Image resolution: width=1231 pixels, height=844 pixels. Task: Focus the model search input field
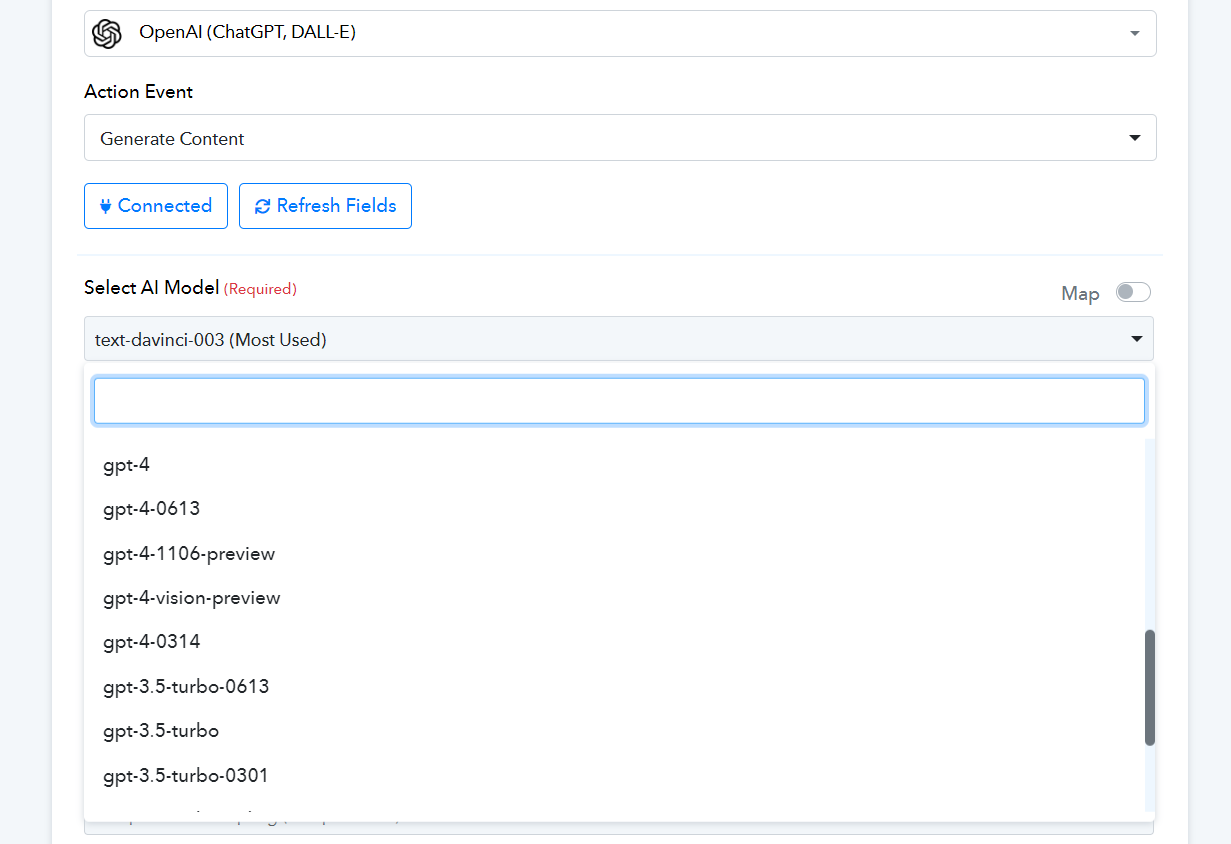(619, 401)
